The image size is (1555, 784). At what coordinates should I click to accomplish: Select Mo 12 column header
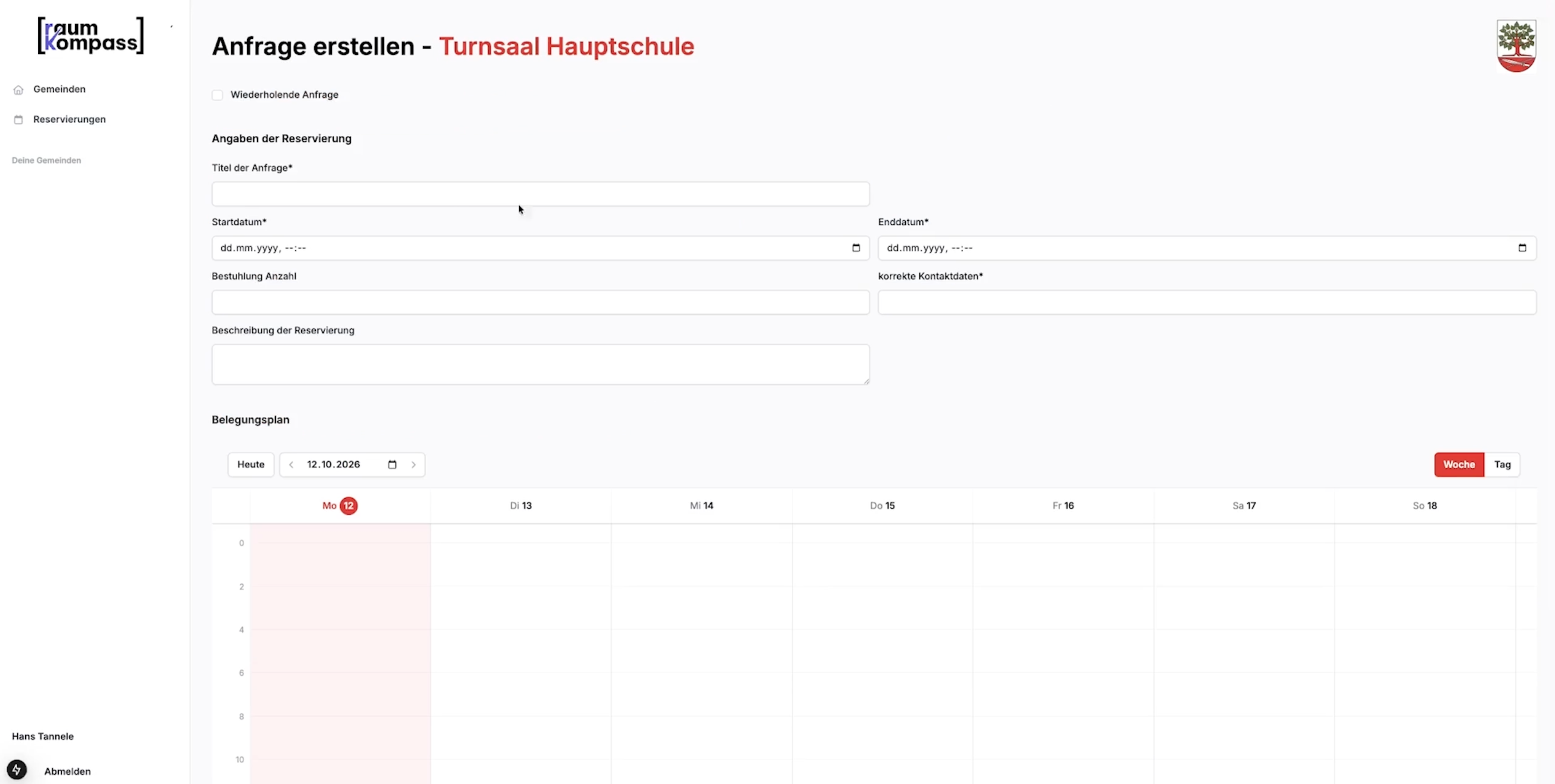pyautogui.click(x=340, y=506)
